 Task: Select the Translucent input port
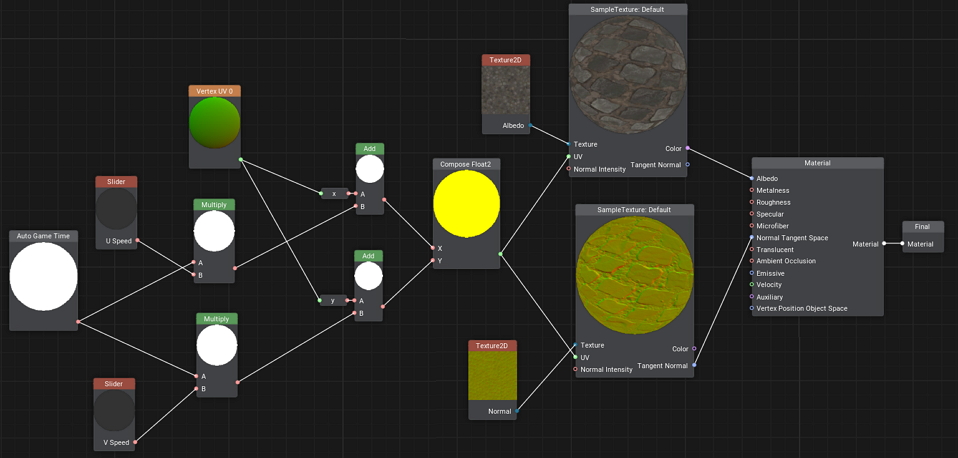click(x=752, y=249)
